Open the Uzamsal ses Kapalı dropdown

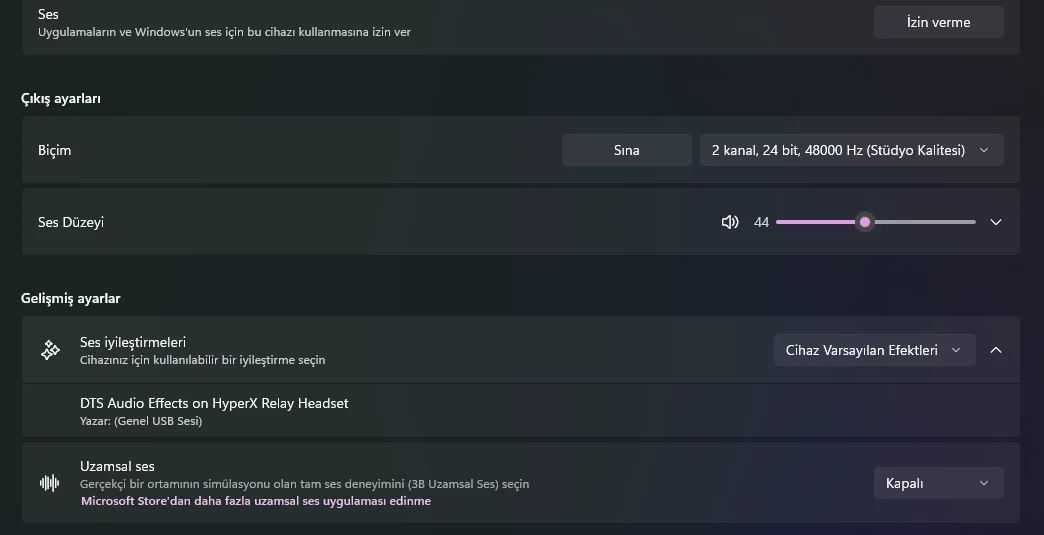click(937, 483)
